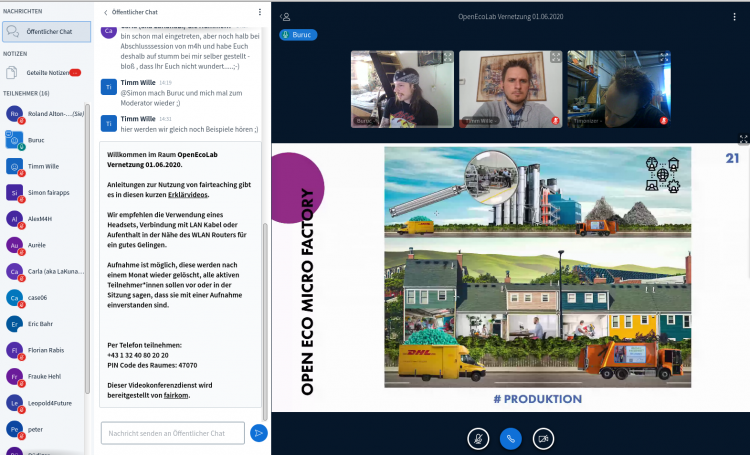The width and height of the screenshot is (750, 455).
Task: Open Geteilte Notizen shared notes
Action: pyautogui.click(x=44, y=73)
